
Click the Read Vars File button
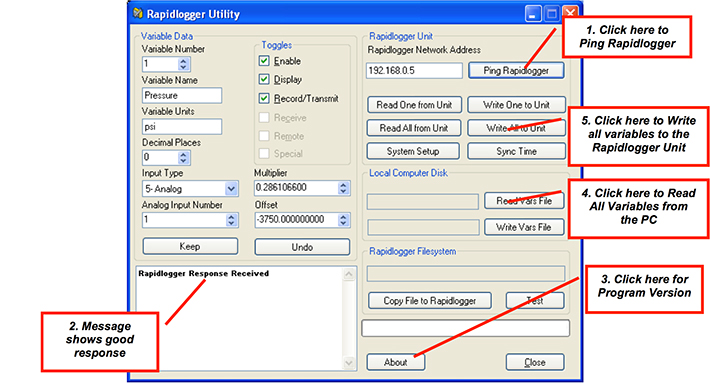524,201
